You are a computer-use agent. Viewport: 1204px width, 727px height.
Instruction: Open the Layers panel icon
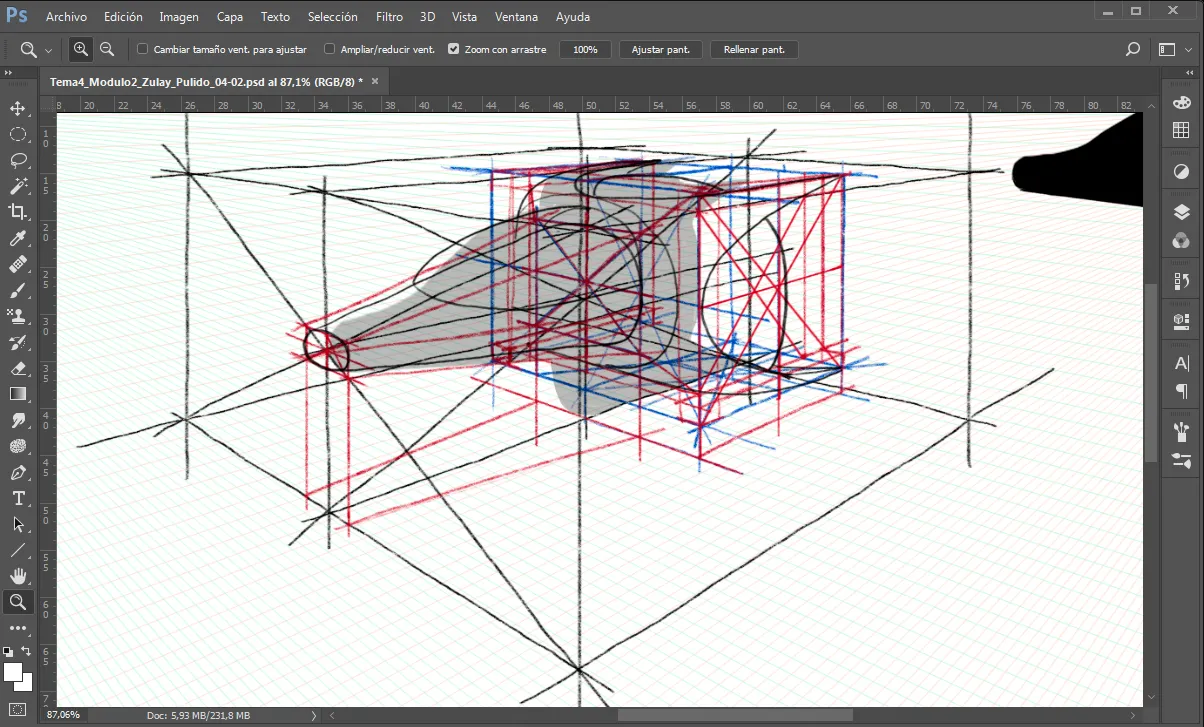tap(1181, 212)
